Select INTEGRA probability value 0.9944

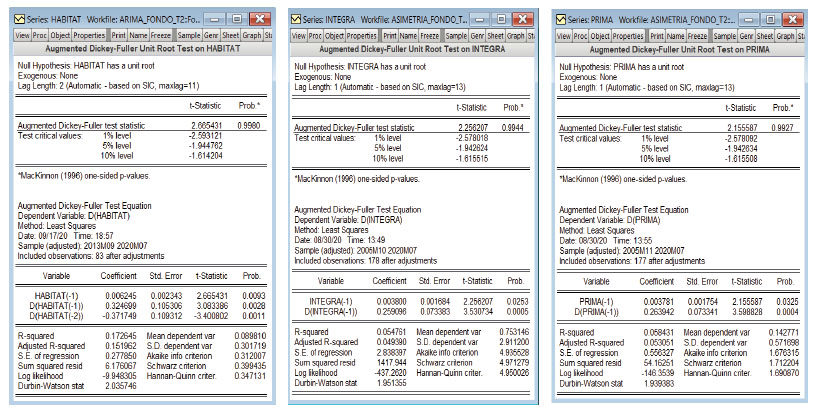[513, 128]
